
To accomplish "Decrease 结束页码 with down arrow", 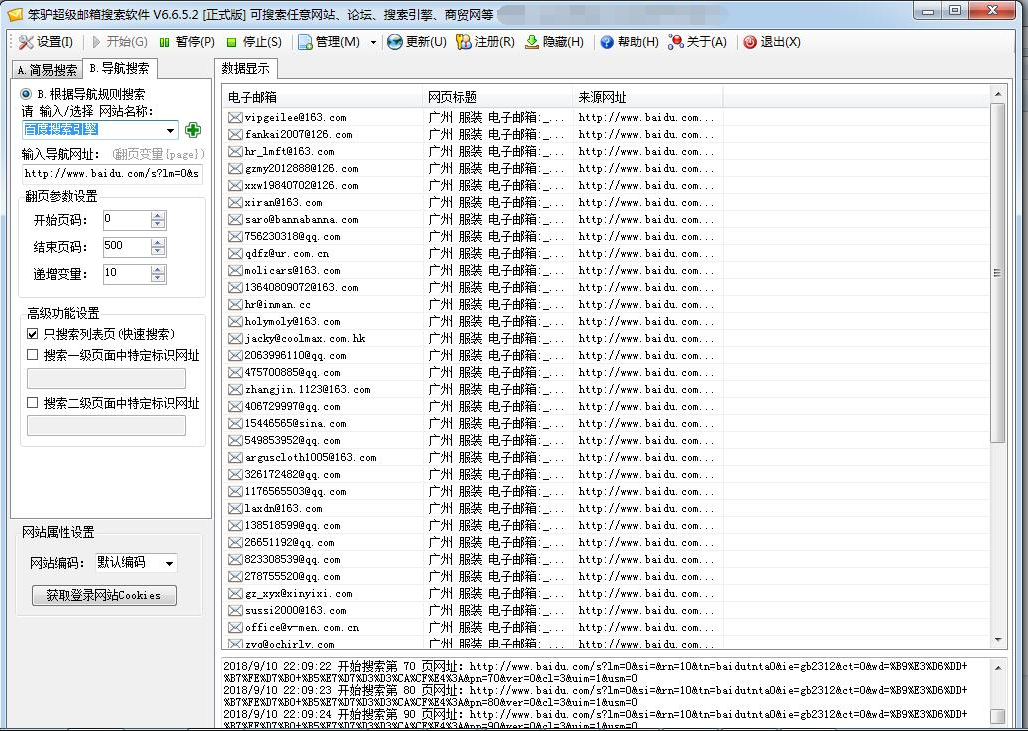I will [x=158, y=251].
